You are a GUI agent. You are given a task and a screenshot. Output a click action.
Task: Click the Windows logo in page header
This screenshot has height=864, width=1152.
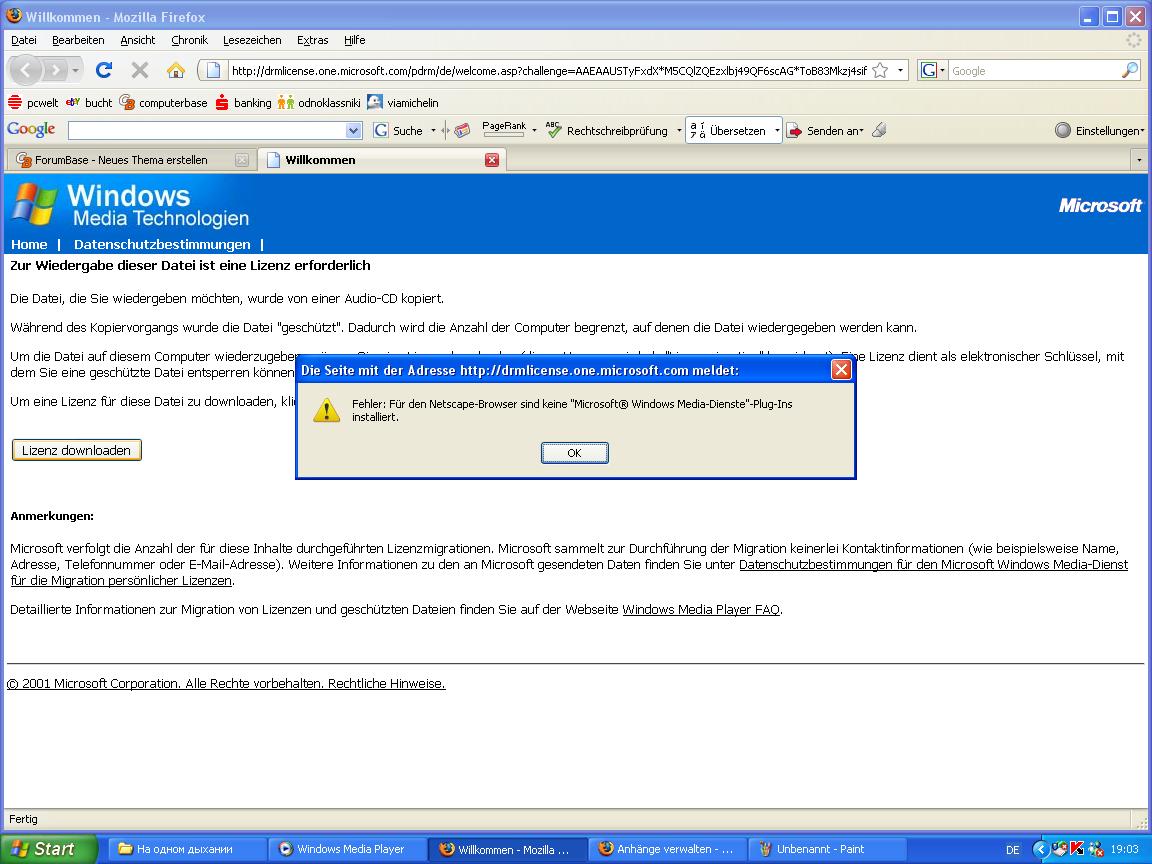pyautogui.click(x=35, y=204)
